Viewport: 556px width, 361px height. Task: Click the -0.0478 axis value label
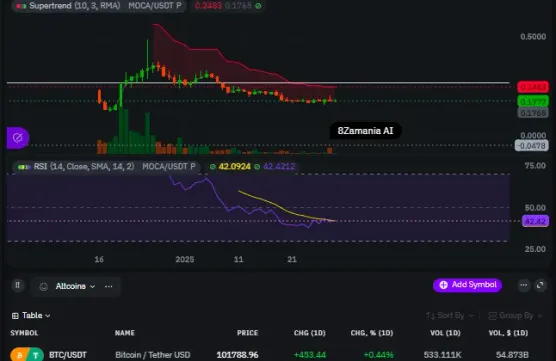532,146
